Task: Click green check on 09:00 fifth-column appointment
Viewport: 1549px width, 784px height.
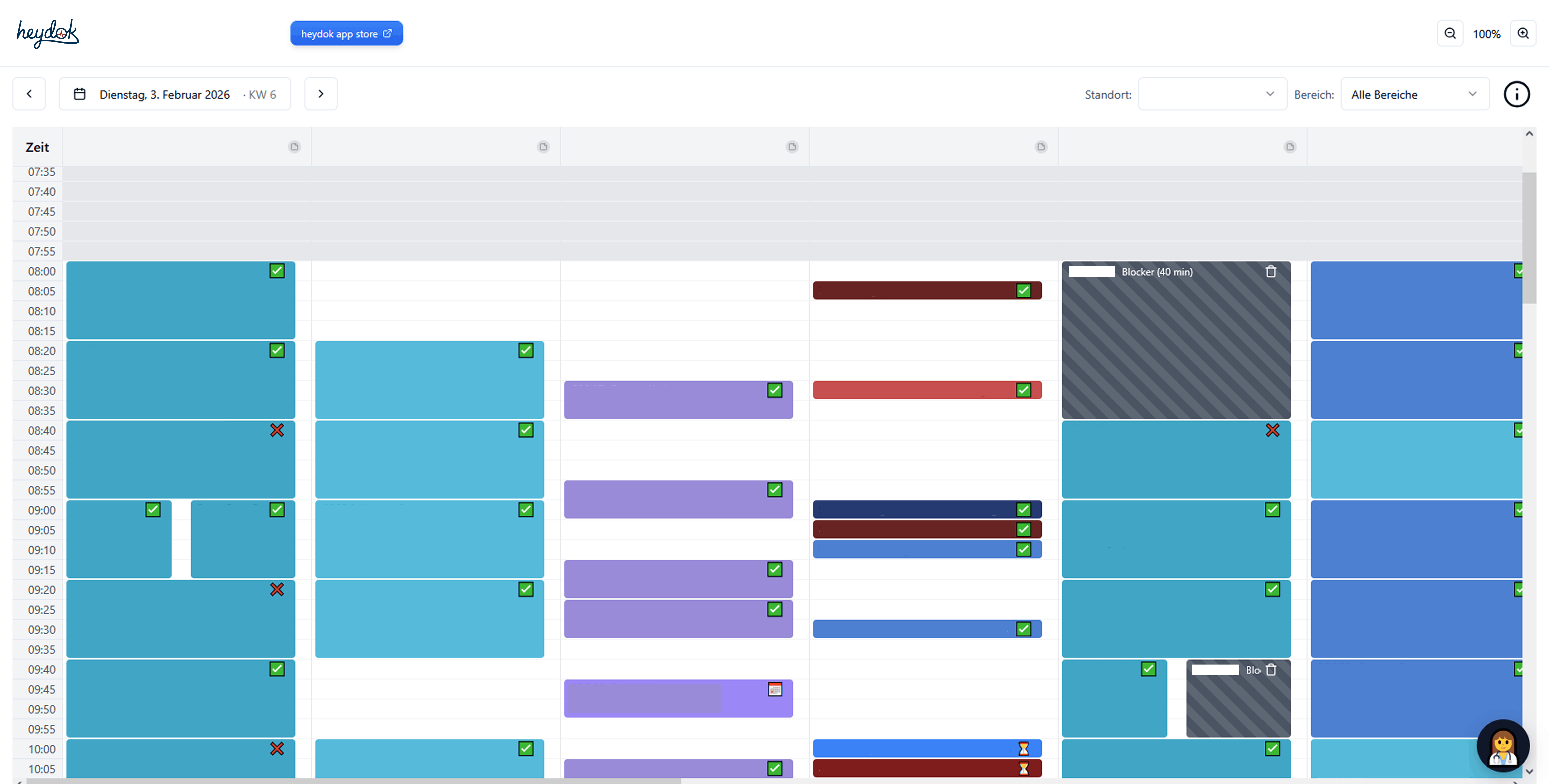Action: click(x=1272, y=510)
